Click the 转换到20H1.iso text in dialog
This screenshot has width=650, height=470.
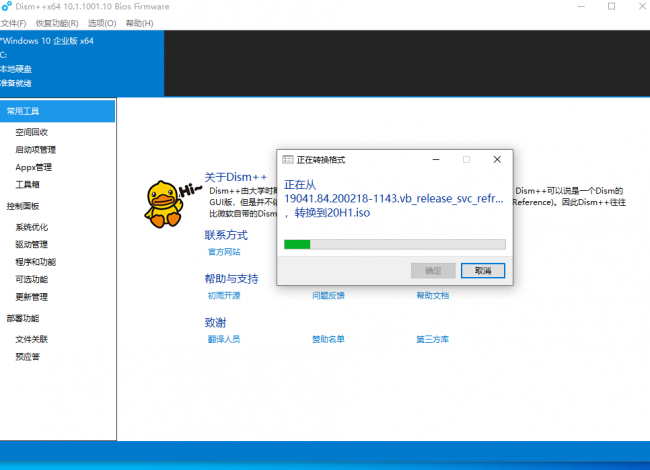click(x=332, y=213)
